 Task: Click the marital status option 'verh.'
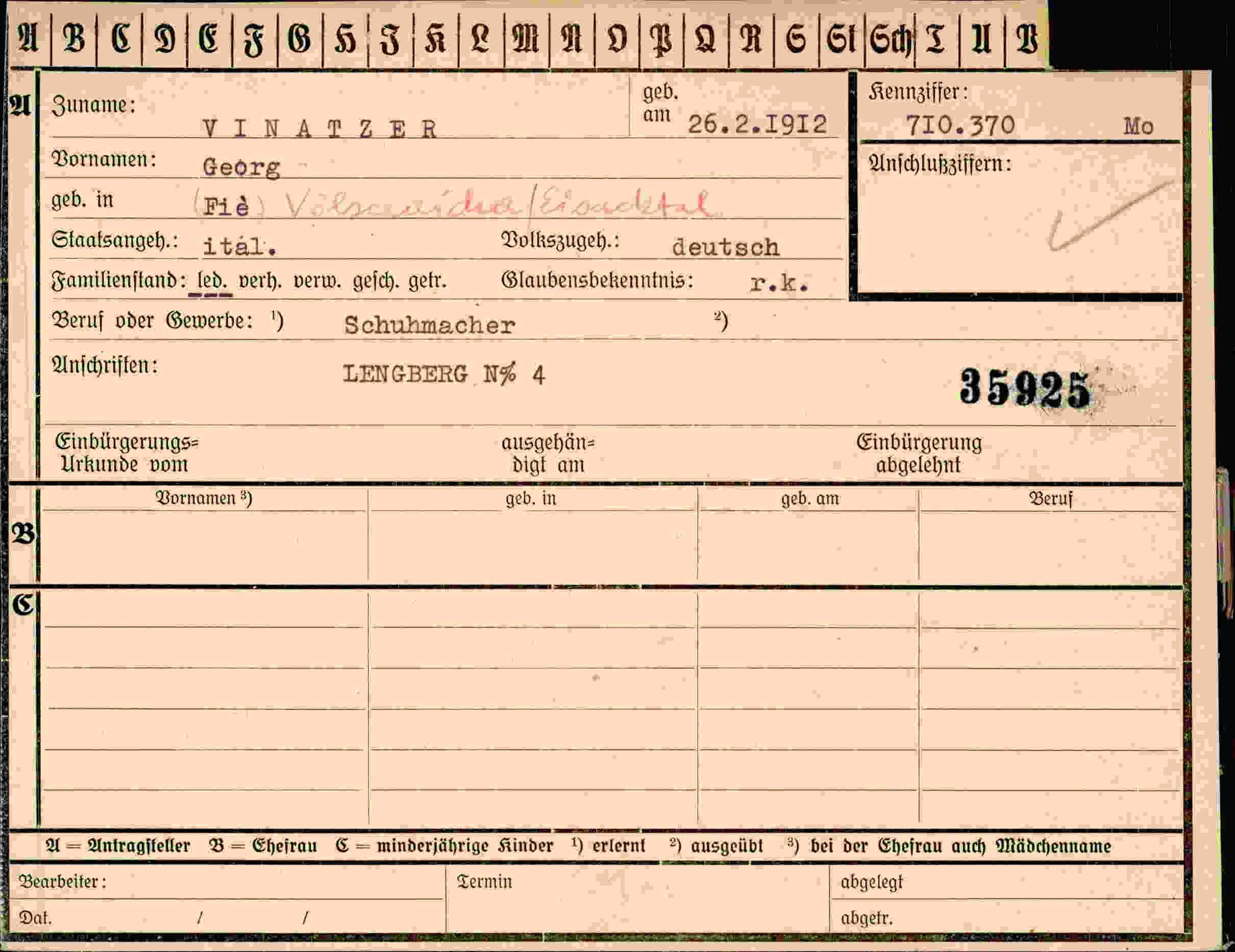pyautogui.click(x=260, y=281)
